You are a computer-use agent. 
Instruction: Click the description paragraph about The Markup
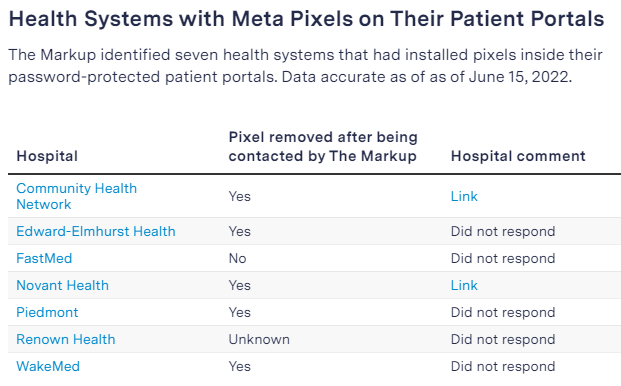click(x=305, y=66)
